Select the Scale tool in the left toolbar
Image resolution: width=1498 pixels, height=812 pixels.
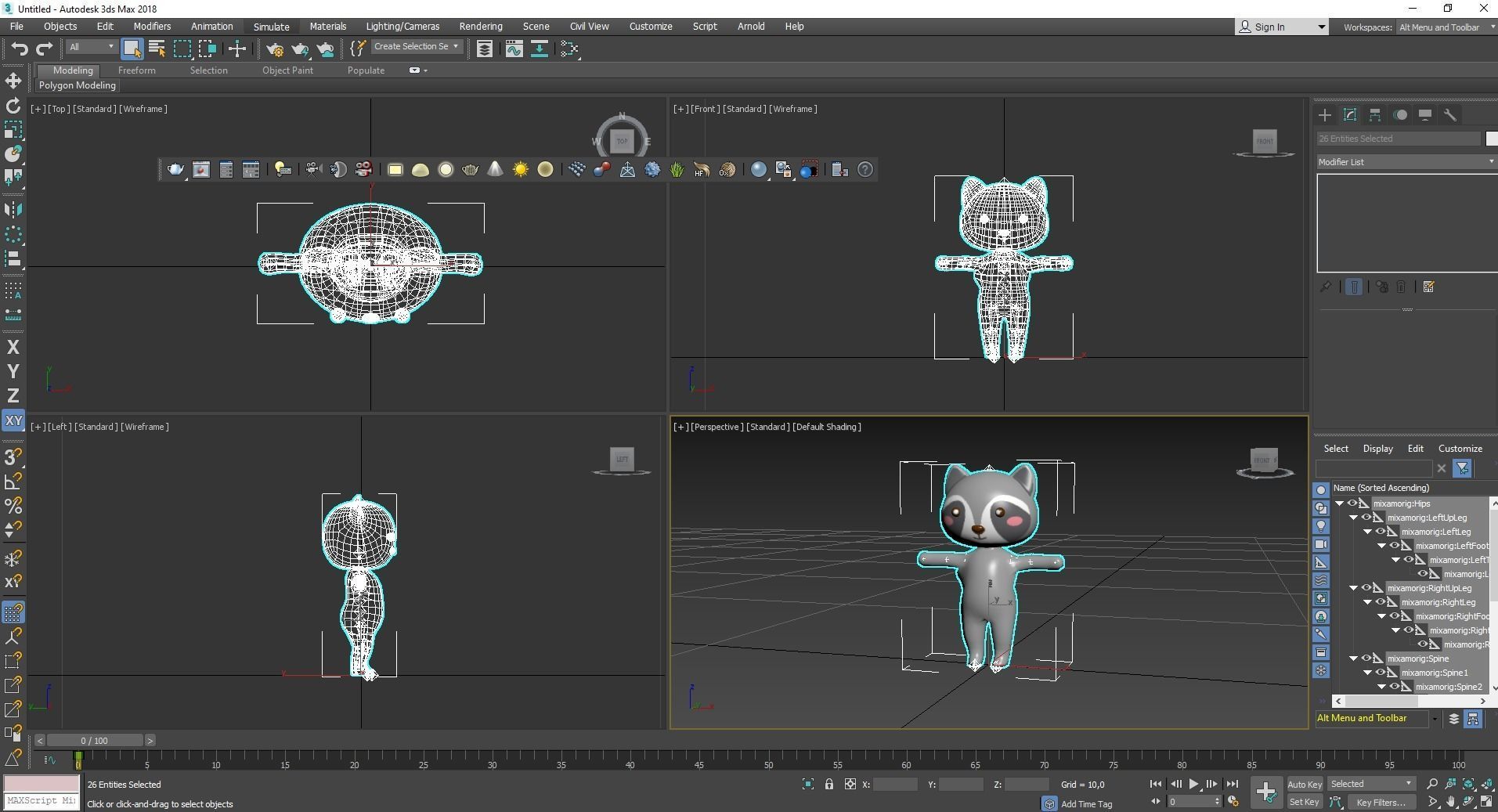(13, 130)
